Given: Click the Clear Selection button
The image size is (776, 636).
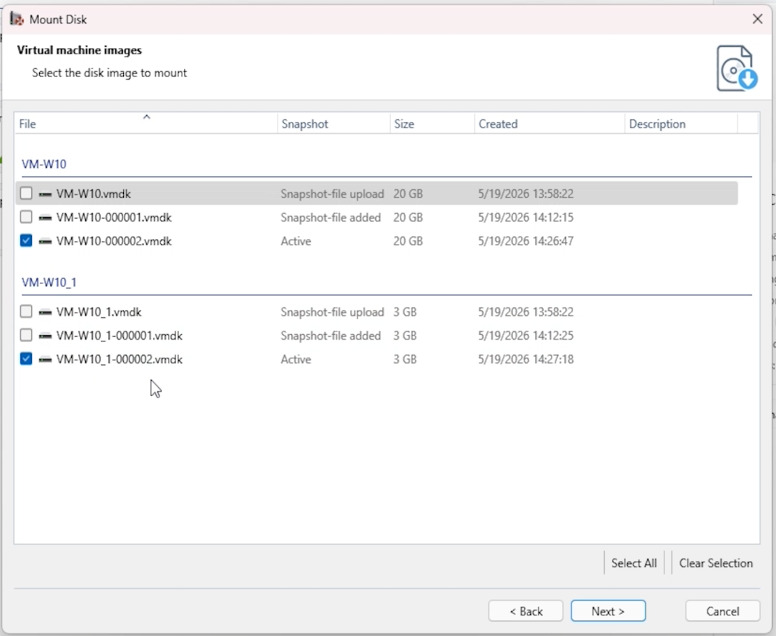Looking at the screenshot, I should coord(716,563).
